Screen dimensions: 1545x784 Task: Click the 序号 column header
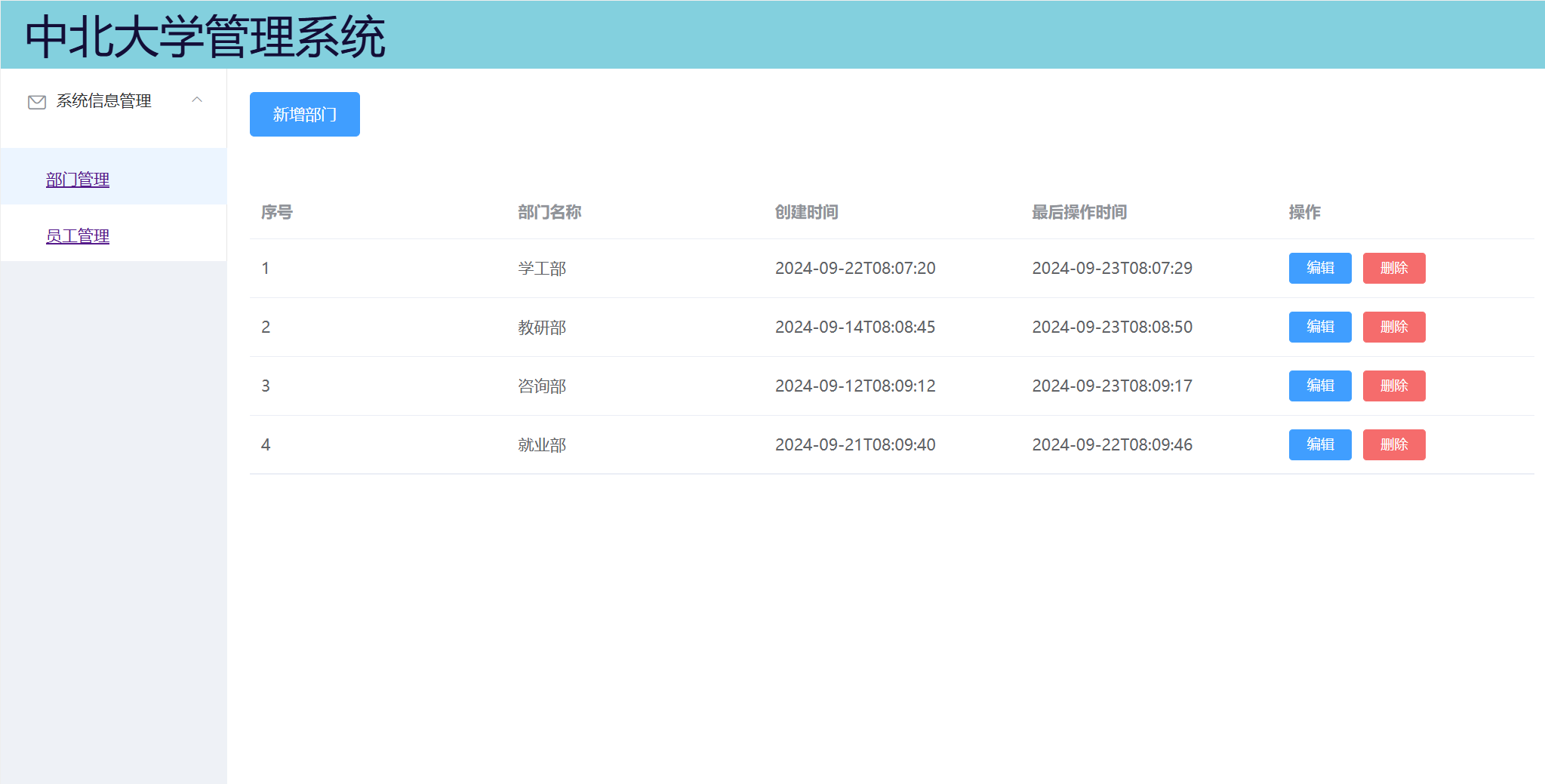[277, 213]
